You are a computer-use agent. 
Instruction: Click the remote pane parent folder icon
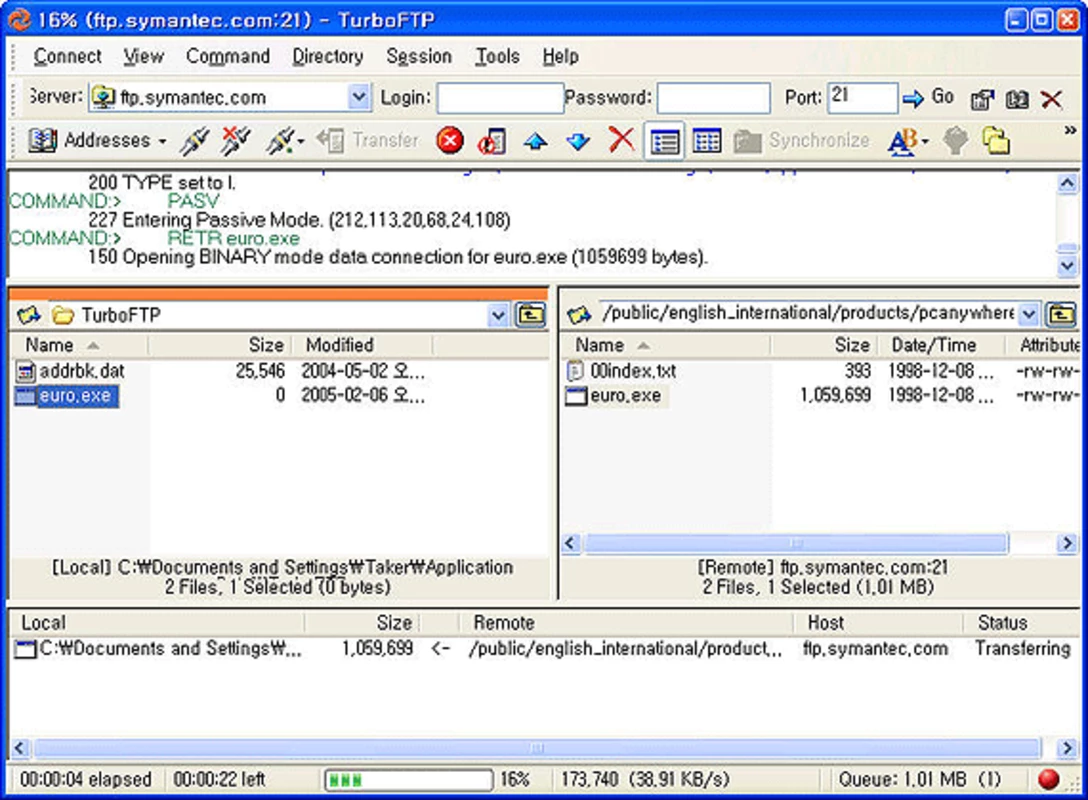click(x=1061, y=315)
